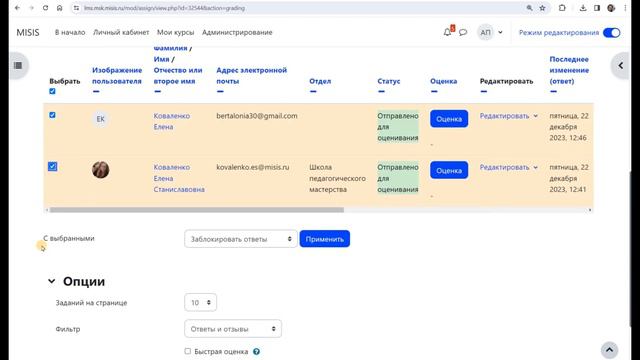Click the EK user avatar
640x360 pixels.
point(100,119)
